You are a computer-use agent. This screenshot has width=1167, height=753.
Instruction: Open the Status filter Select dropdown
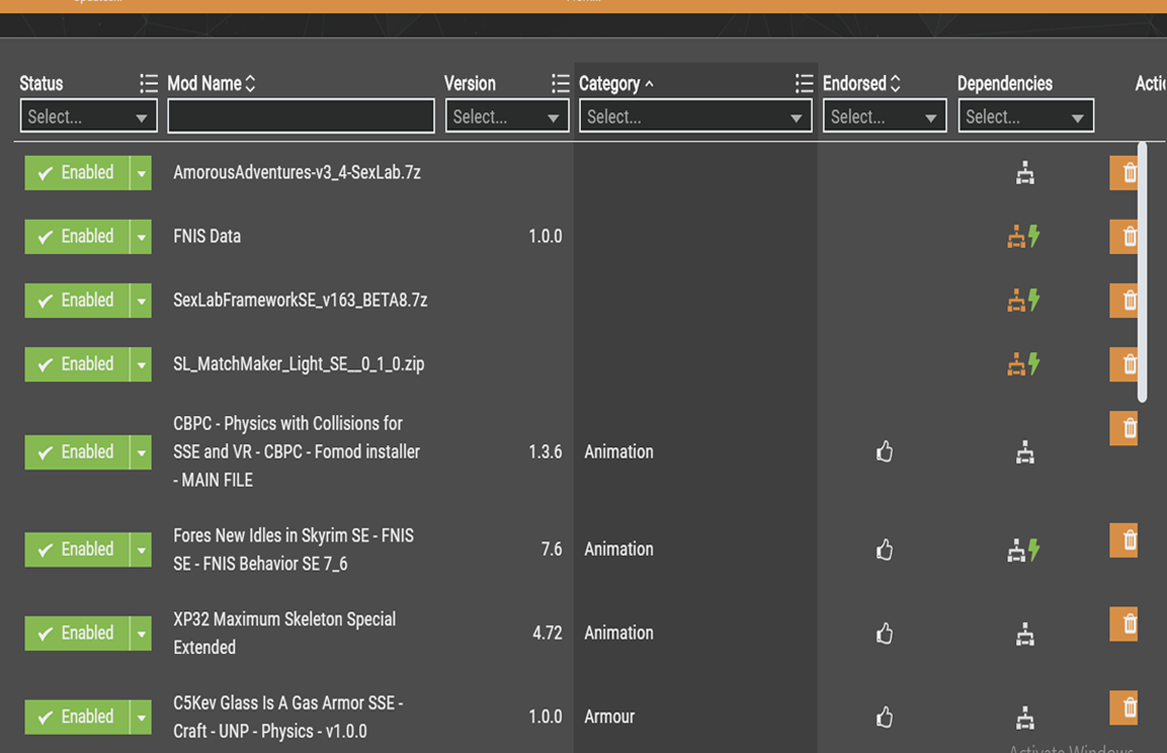tap(88, 117)
